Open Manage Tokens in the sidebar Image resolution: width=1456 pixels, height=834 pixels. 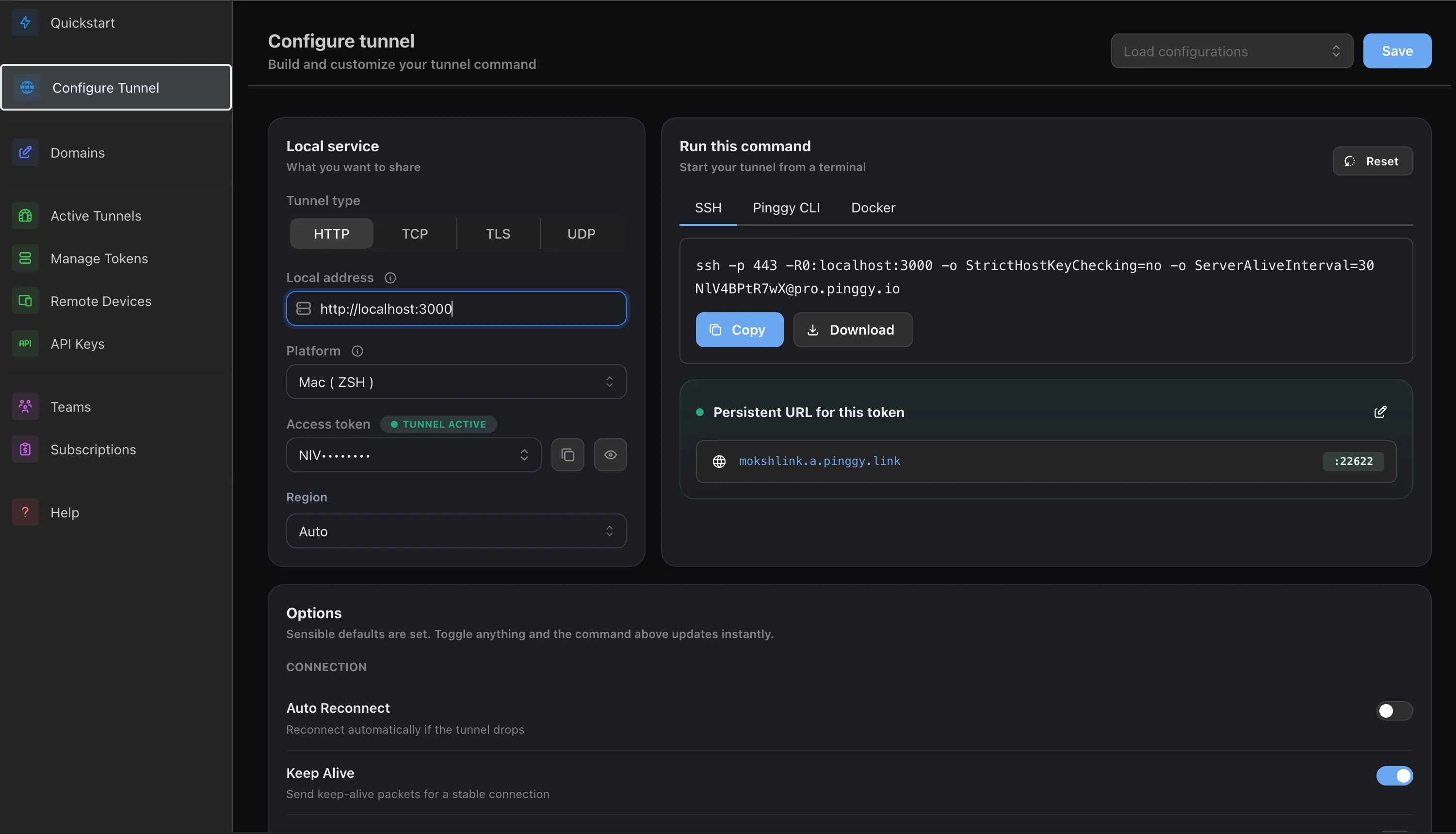[x=116, y=258]
